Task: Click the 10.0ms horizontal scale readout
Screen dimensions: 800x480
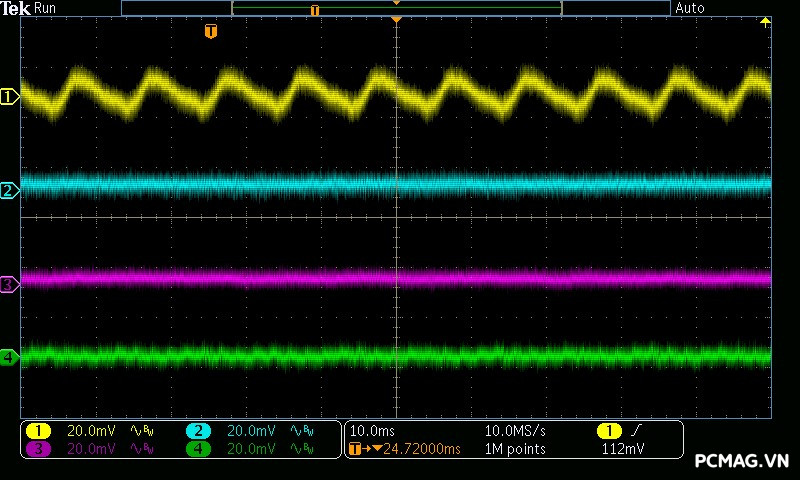Action: pos(371,431)
